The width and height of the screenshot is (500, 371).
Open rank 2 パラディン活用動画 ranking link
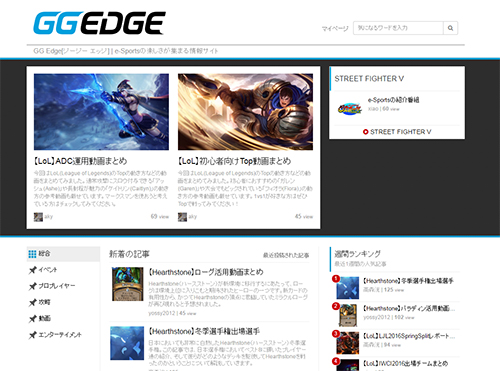tap(409, 308)
